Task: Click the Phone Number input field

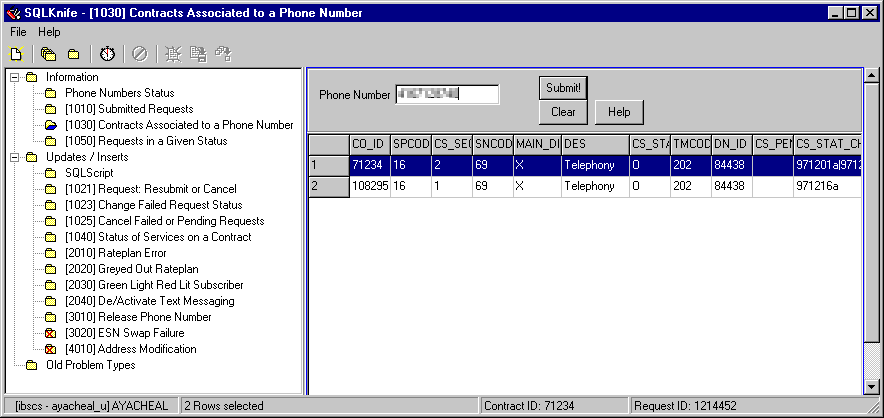Action: (446, 94)
